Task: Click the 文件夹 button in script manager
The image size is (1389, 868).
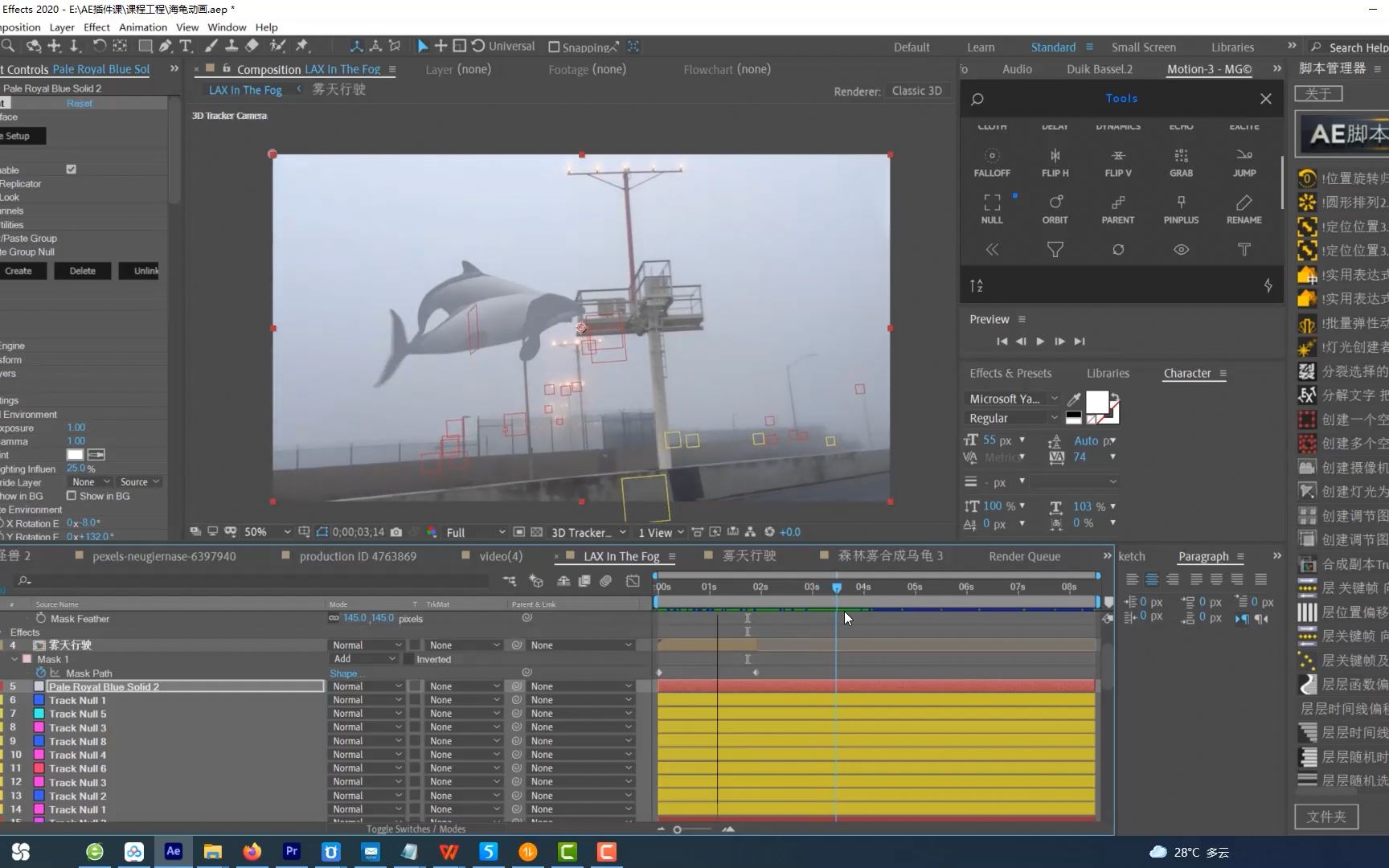Action: 1325,817
